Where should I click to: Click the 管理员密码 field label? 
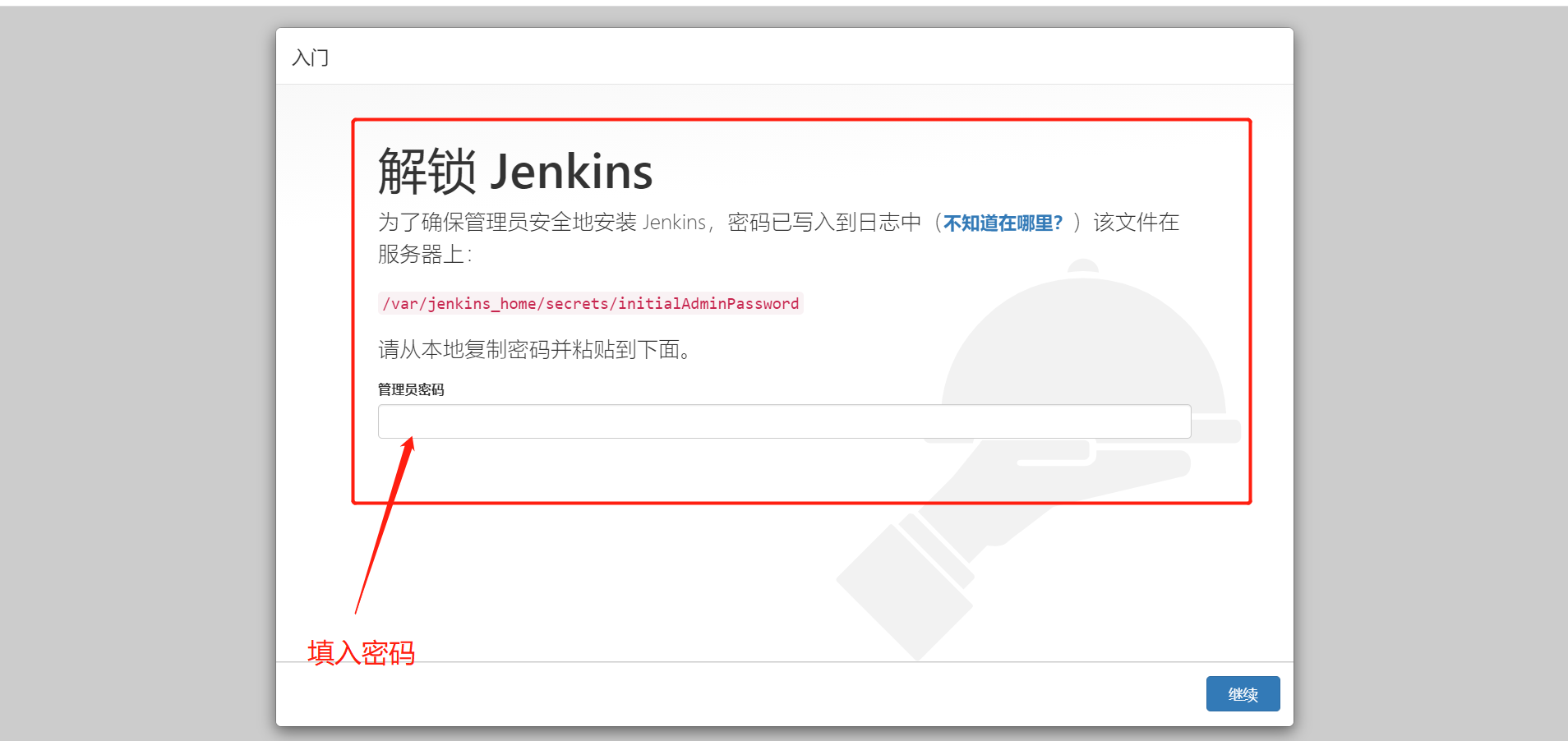[x=410, y=389]
